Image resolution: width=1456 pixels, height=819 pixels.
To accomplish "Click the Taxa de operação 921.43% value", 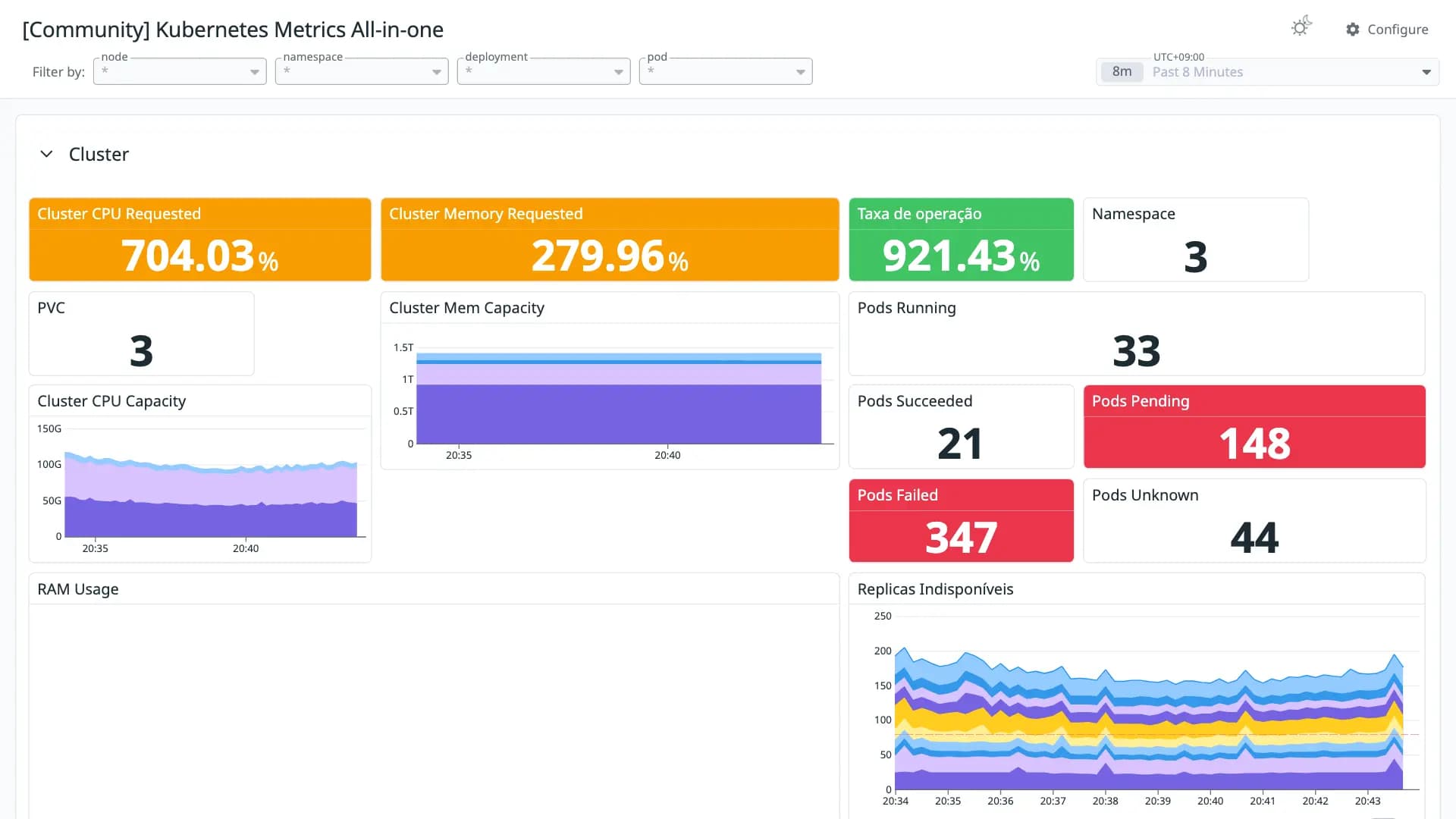I will tap(961, 256).
